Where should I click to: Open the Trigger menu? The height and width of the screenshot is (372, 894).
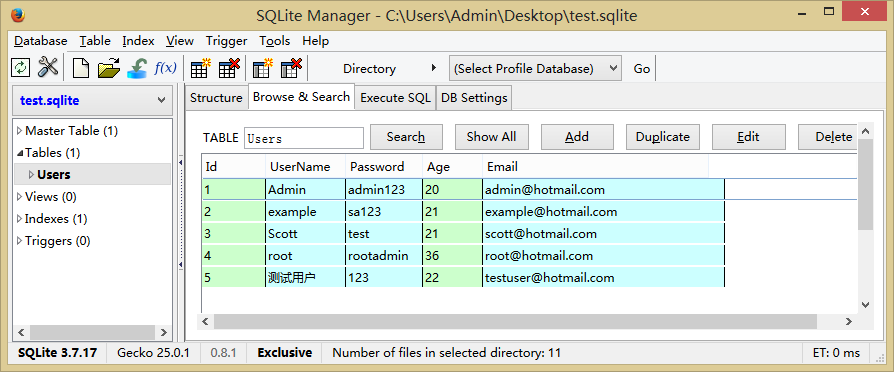(x=226, y=41)
